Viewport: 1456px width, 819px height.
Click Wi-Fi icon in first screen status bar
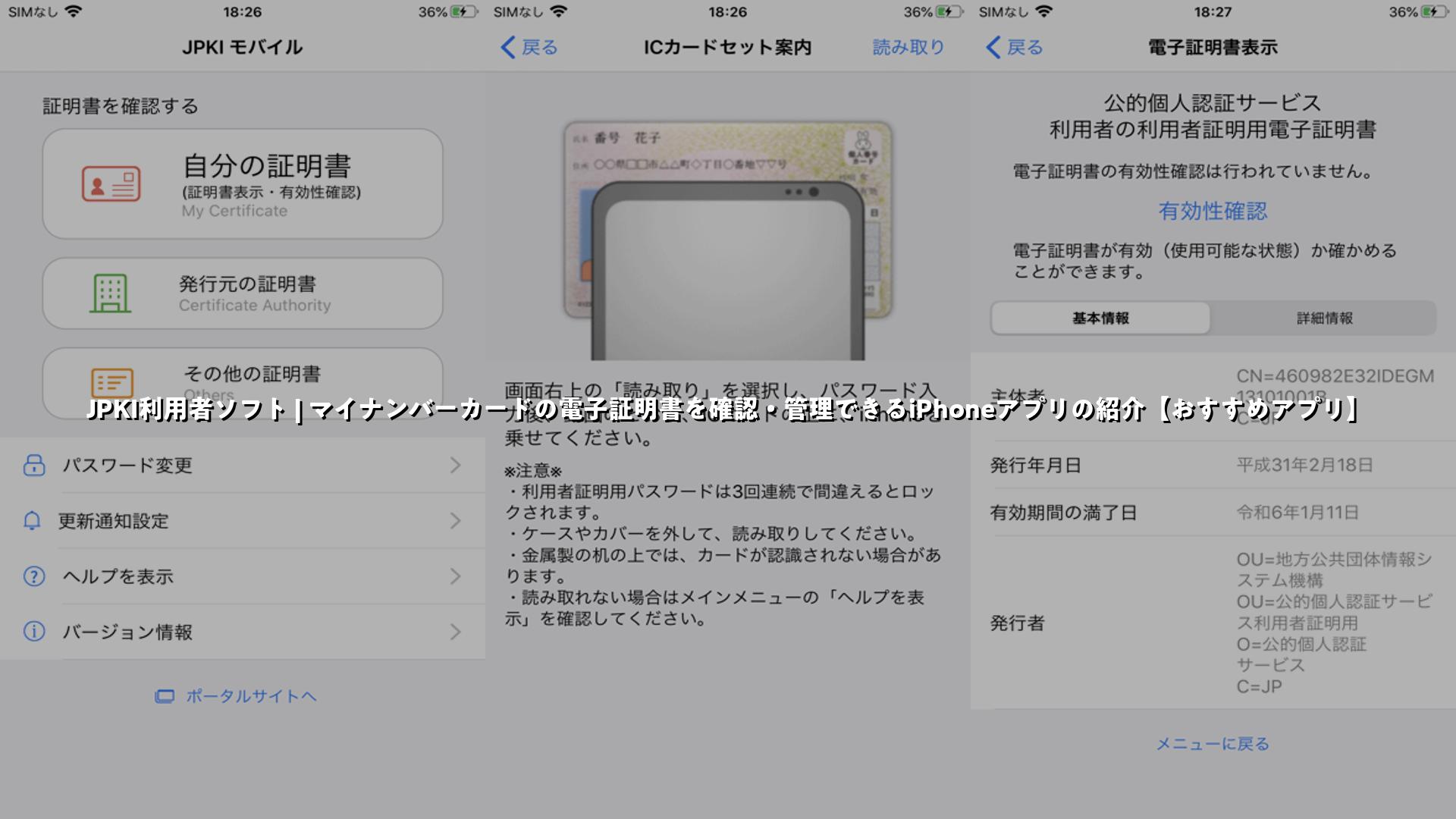pos(73,11)
